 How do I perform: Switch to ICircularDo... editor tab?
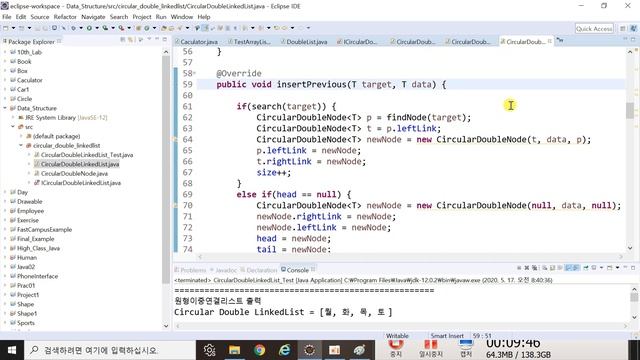pyautogui.click(x=357, y=42)
